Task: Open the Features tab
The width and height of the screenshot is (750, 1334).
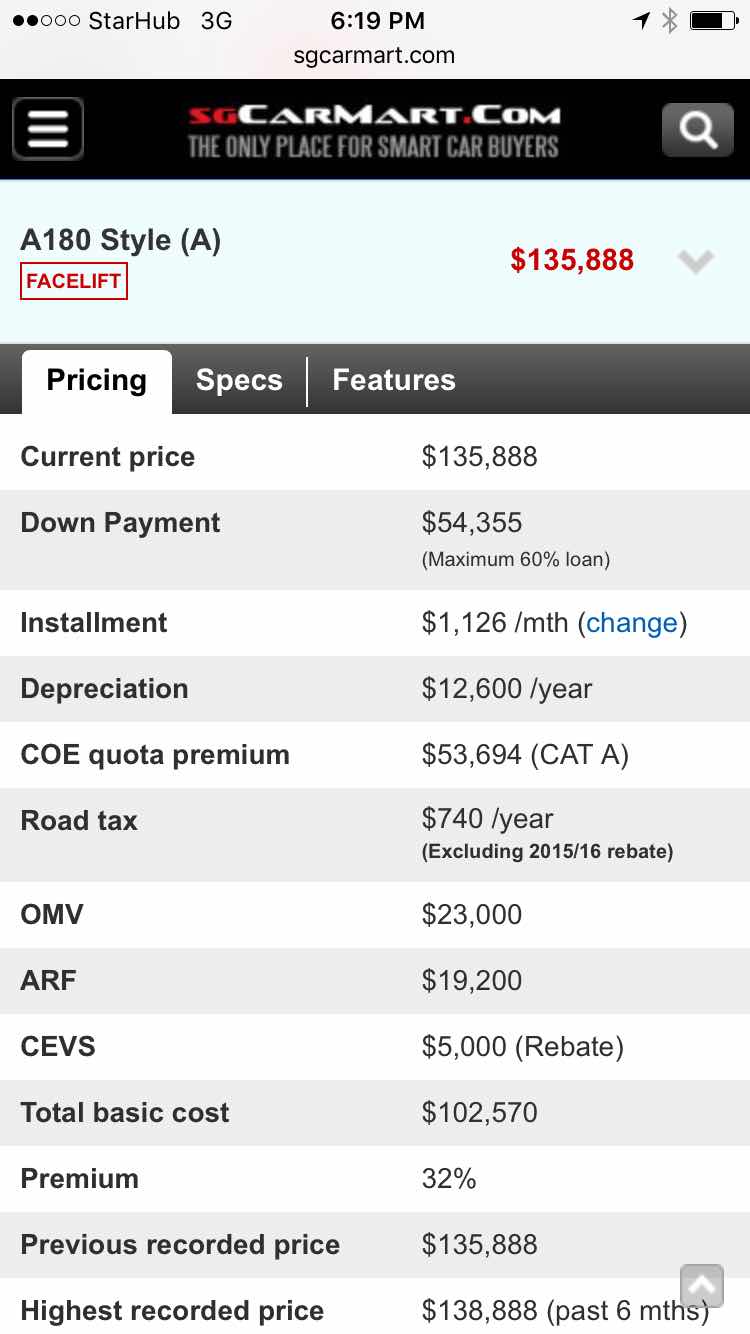Action: click(394, 381)
